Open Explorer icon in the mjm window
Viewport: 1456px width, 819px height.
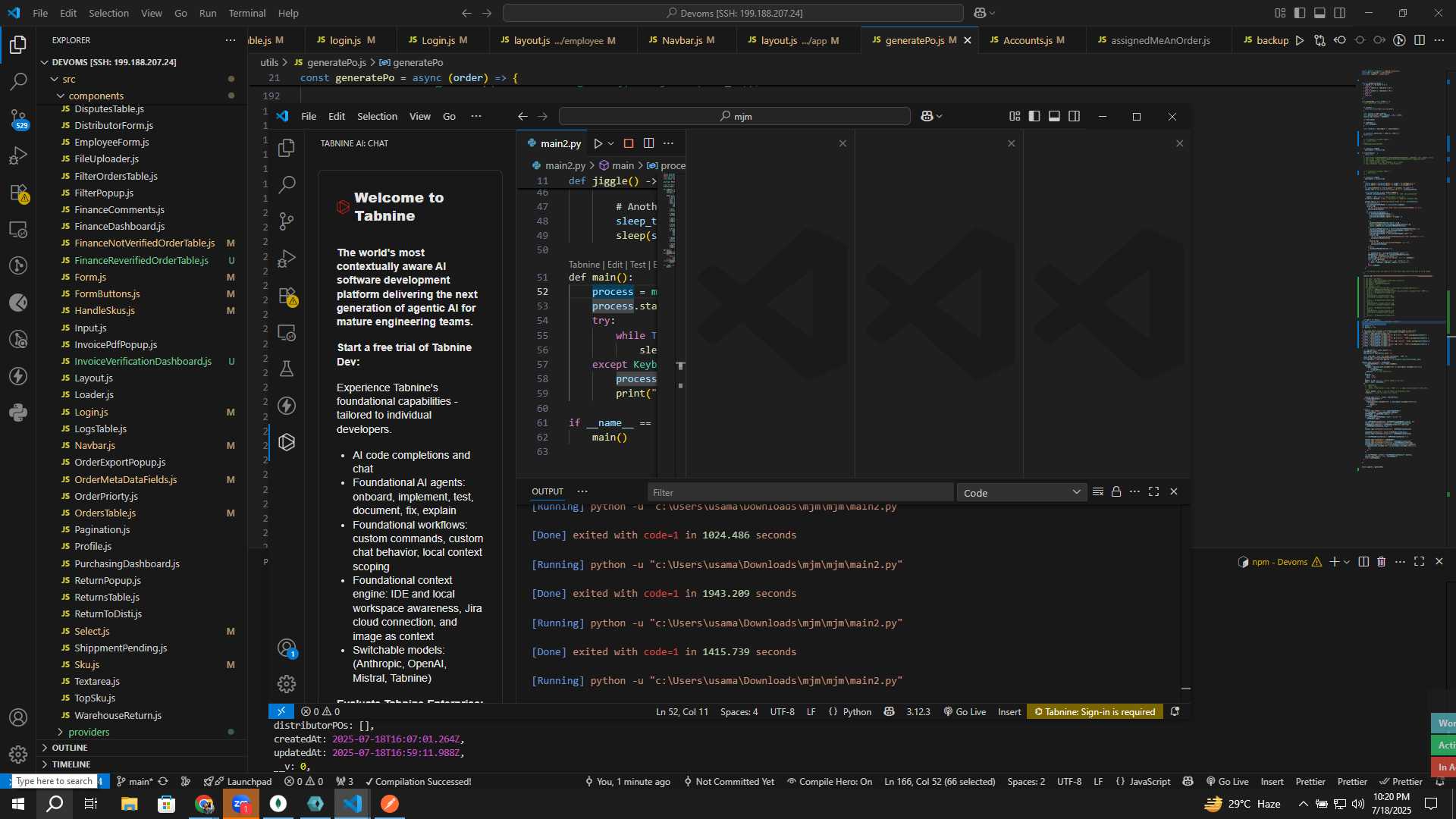287,148
